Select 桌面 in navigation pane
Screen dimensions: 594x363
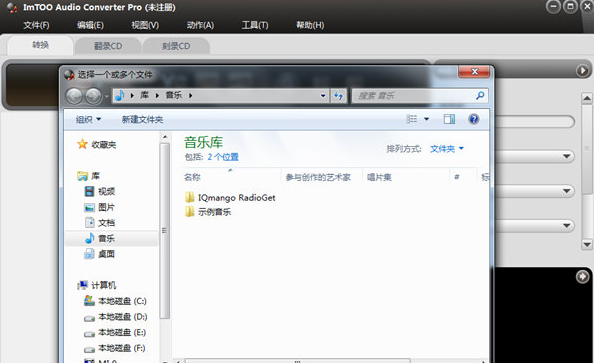pyautogui.click(x=99, y=254)
